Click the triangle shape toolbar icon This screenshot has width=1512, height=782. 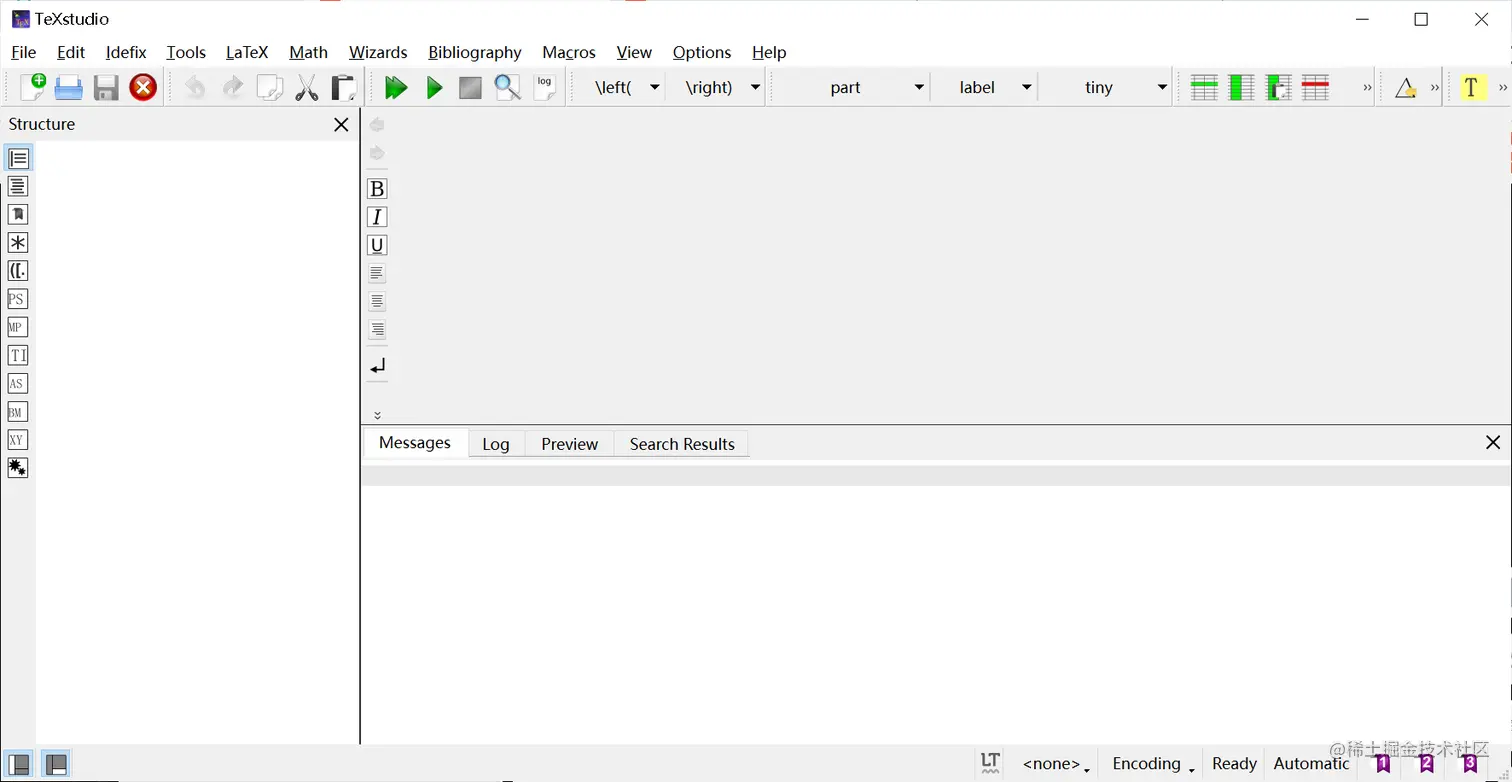[1405, 88]
